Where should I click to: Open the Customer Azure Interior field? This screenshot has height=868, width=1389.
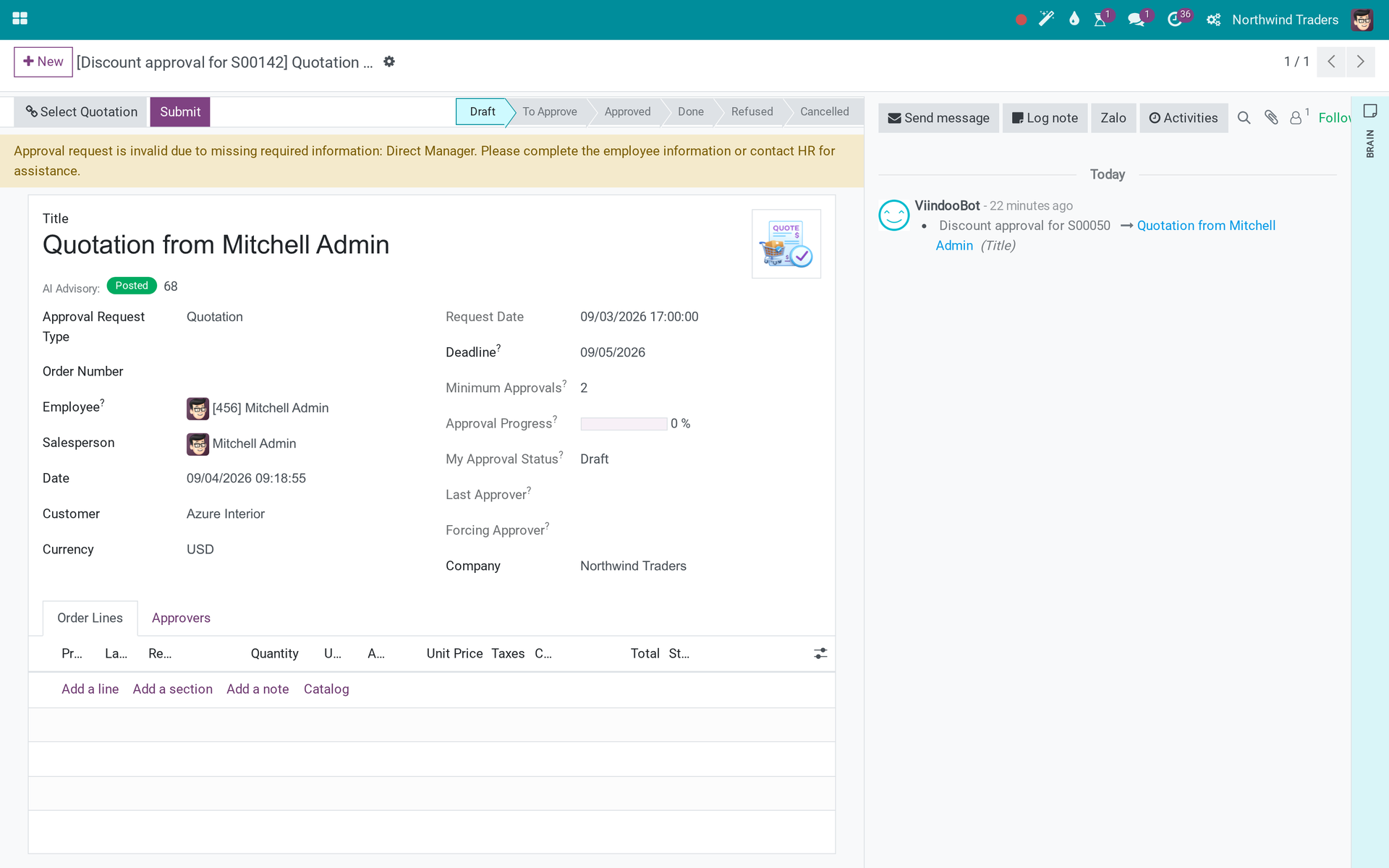click(226, 514)
